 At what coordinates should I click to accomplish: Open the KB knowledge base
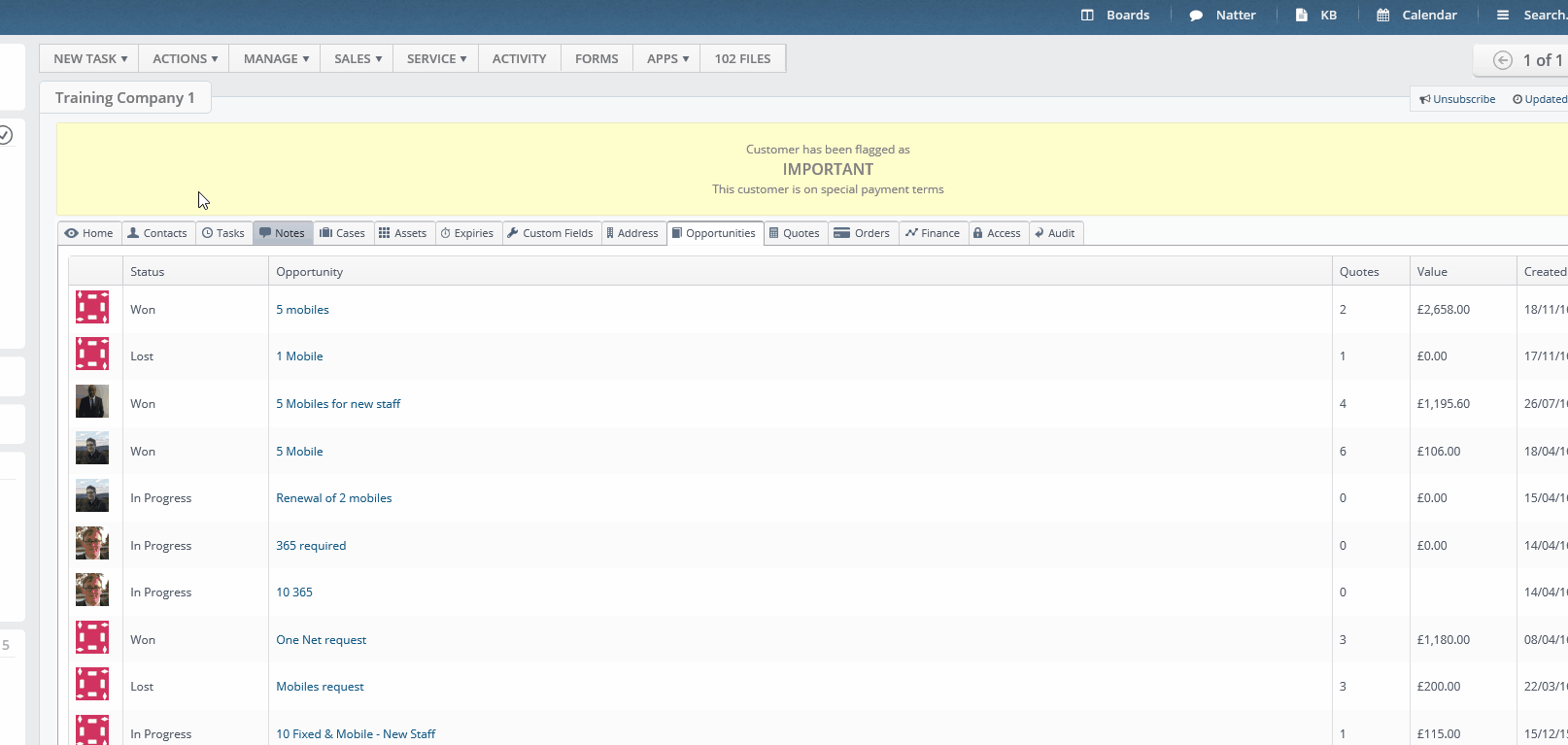[1316, 15]
